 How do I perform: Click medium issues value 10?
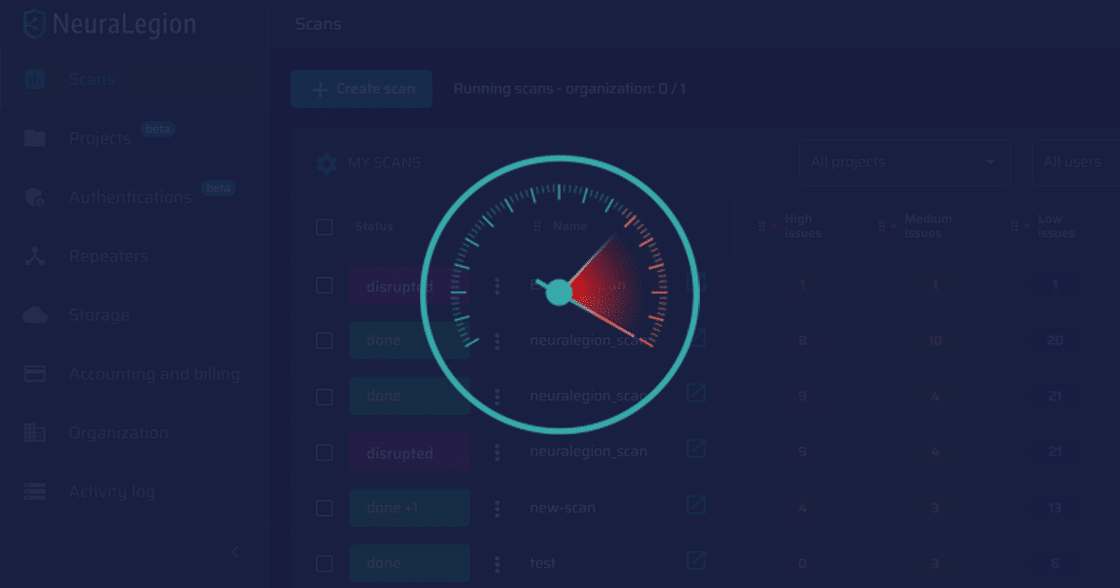click(x=934, y=341)
